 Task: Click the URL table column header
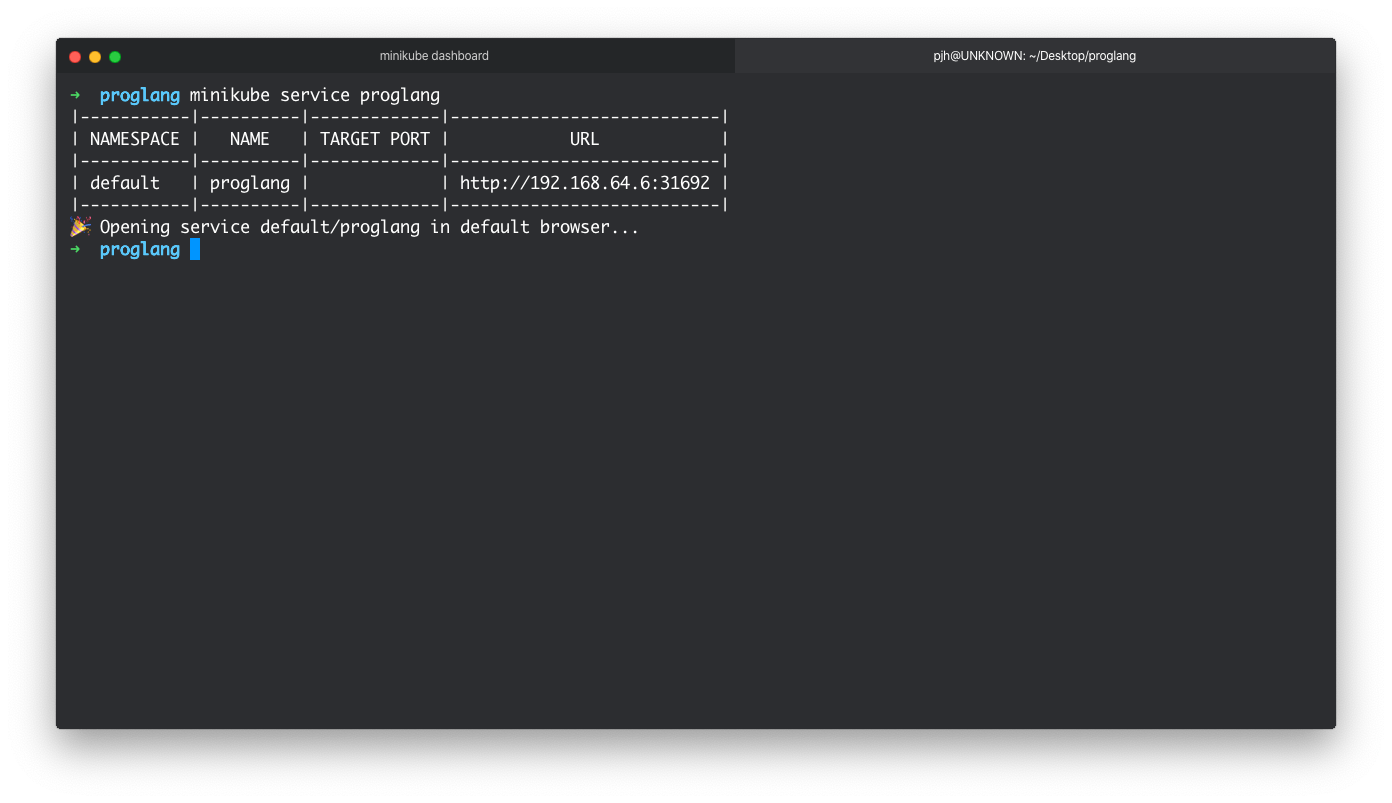click(584, 138)
